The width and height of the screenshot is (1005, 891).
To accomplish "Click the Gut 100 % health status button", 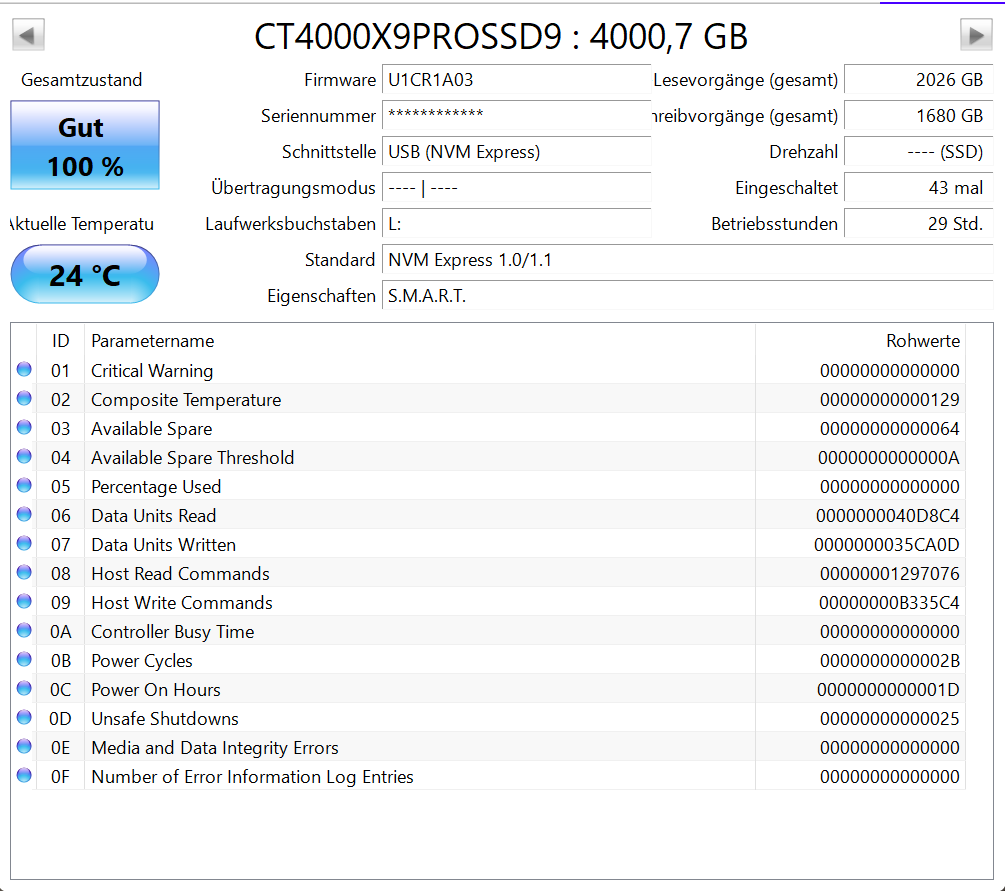I will (x=85, y=146).
